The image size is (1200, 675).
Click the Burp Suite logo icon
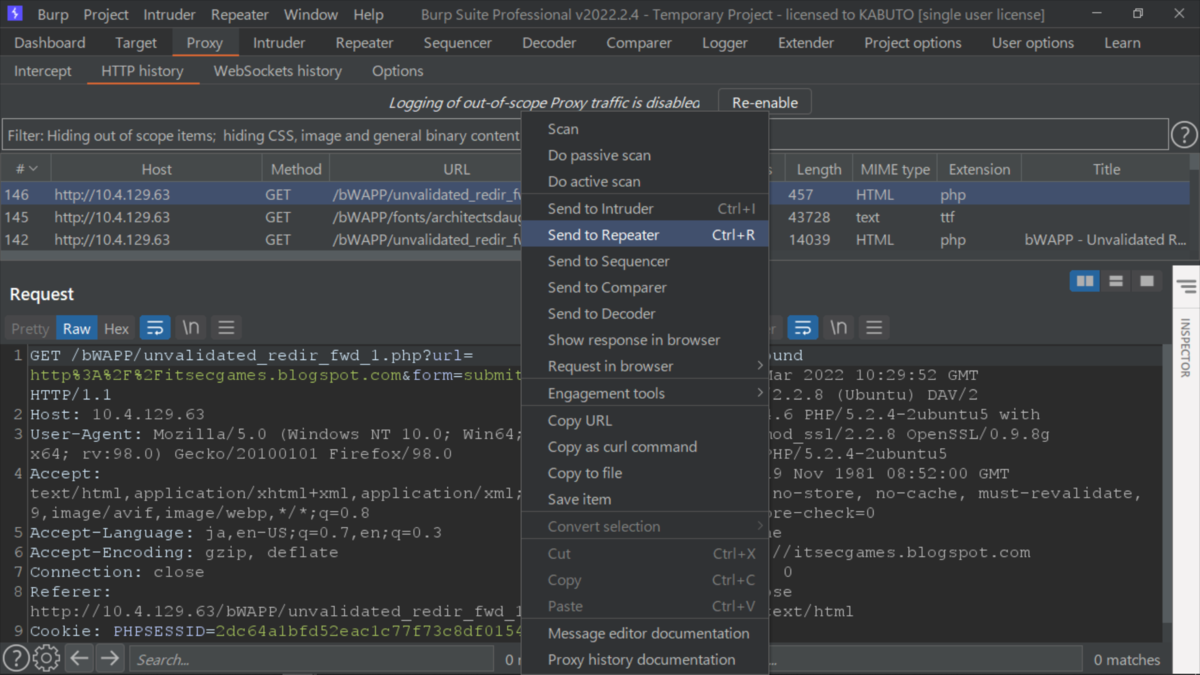(x=14, y=14)
